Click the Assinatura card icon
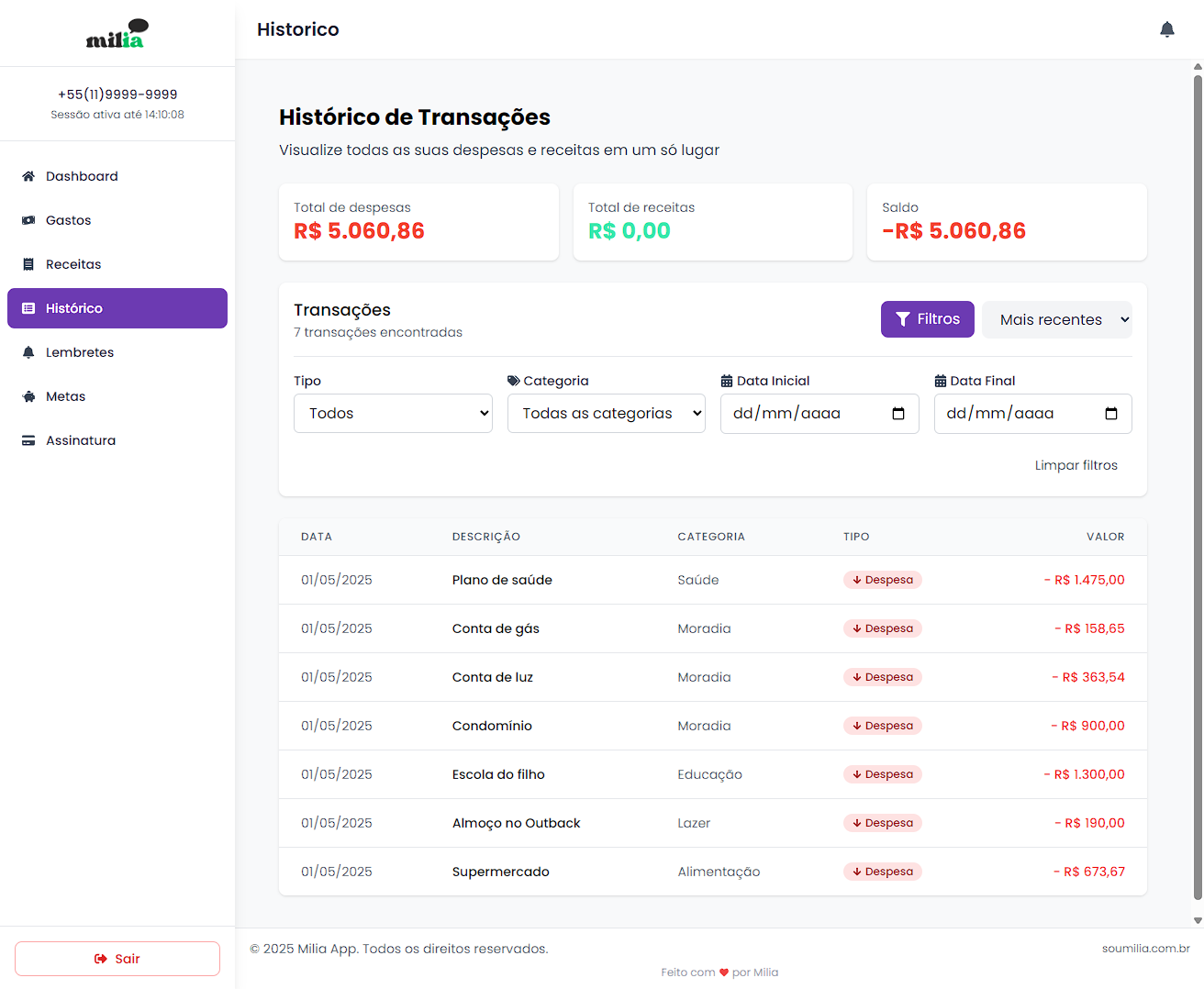 [28, 440]
